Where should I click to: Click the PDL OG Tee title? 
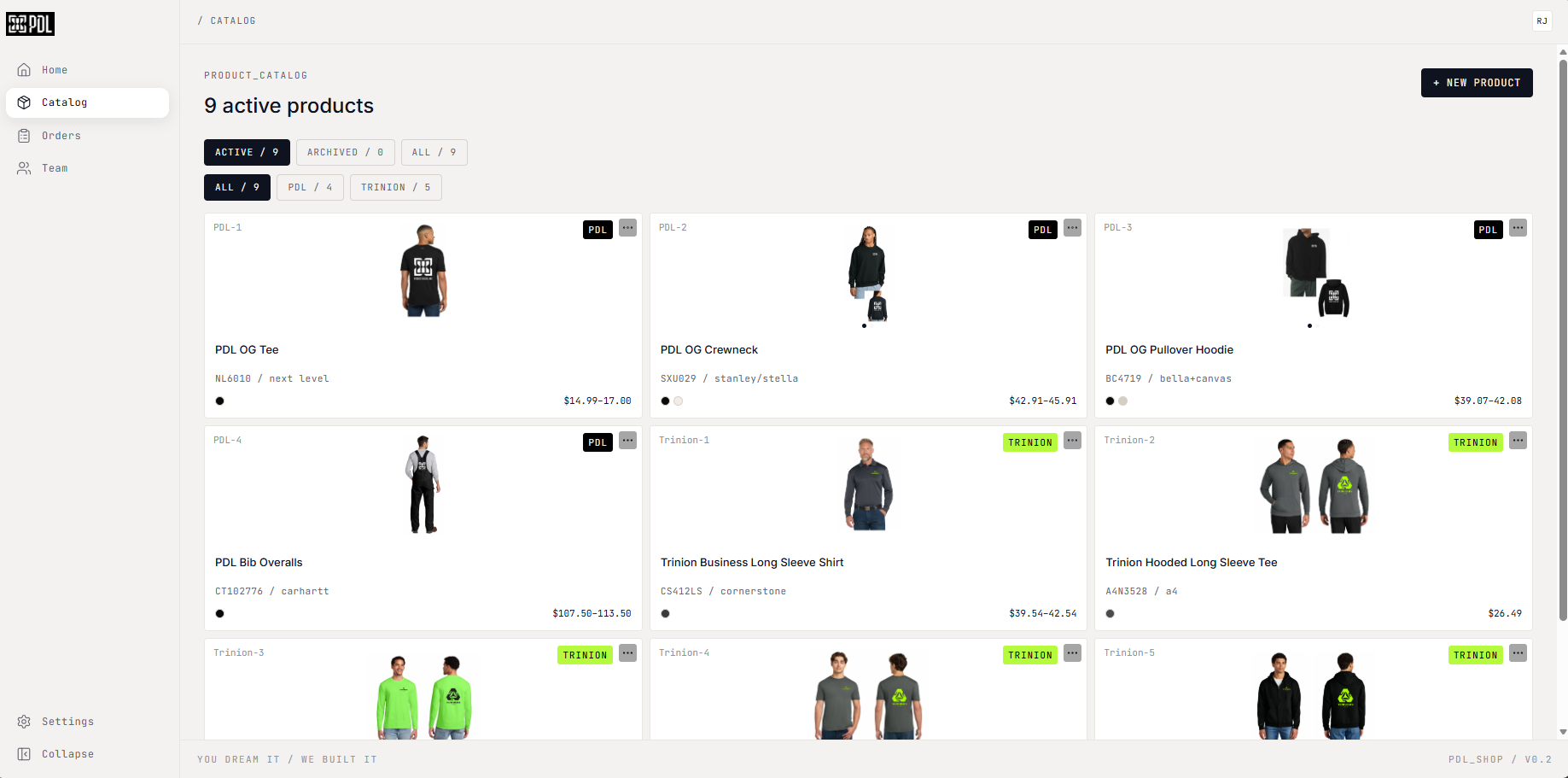(247, 349)
